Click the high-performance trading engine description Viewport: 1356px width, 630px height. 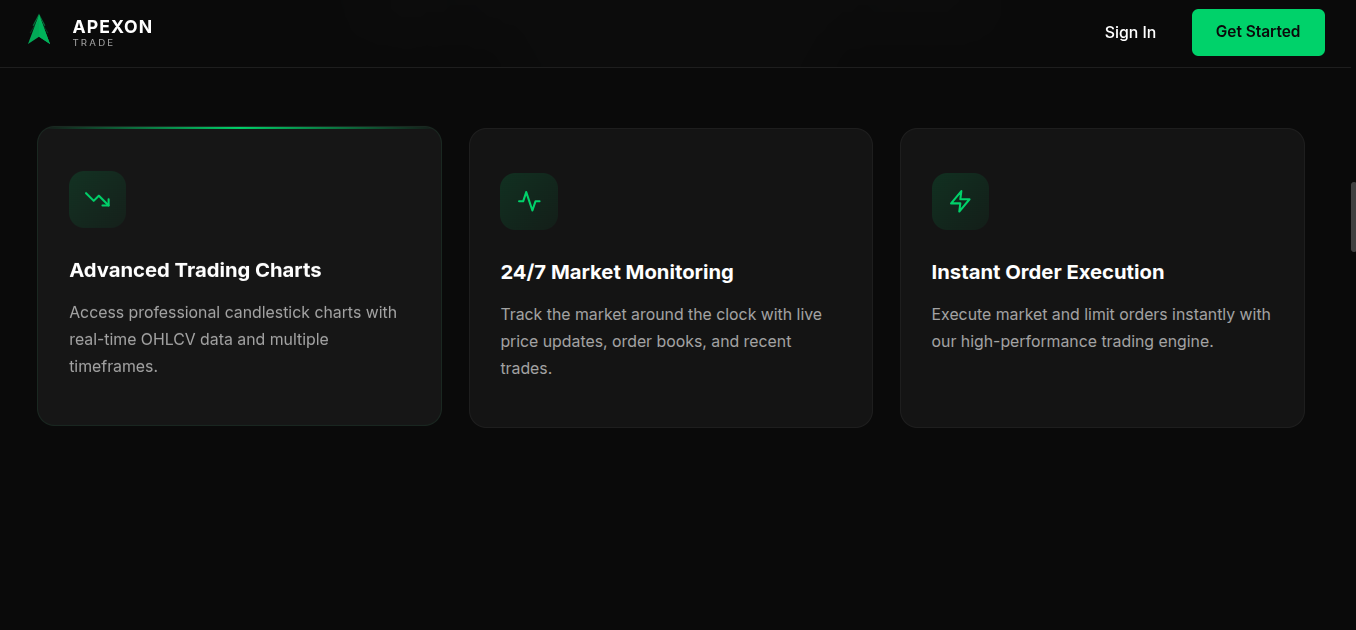(1101, 328)
